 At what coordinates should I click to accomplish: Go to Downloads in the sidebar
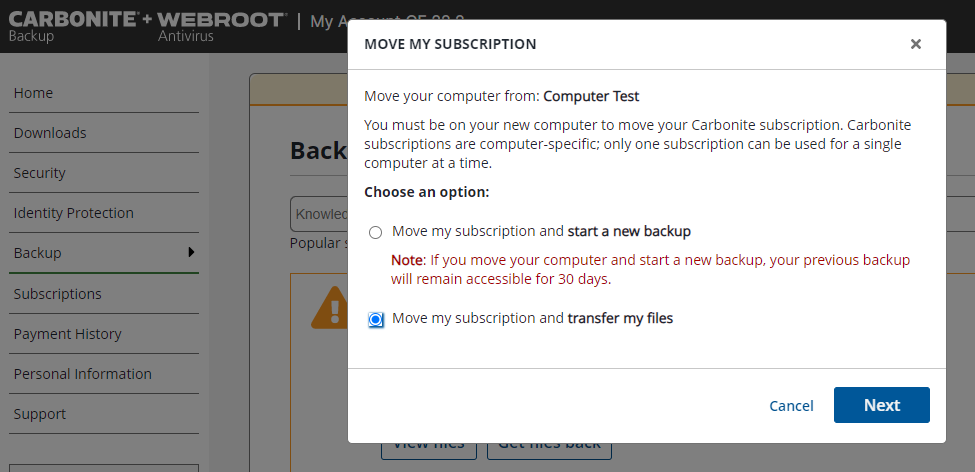(x=50, y=133)
